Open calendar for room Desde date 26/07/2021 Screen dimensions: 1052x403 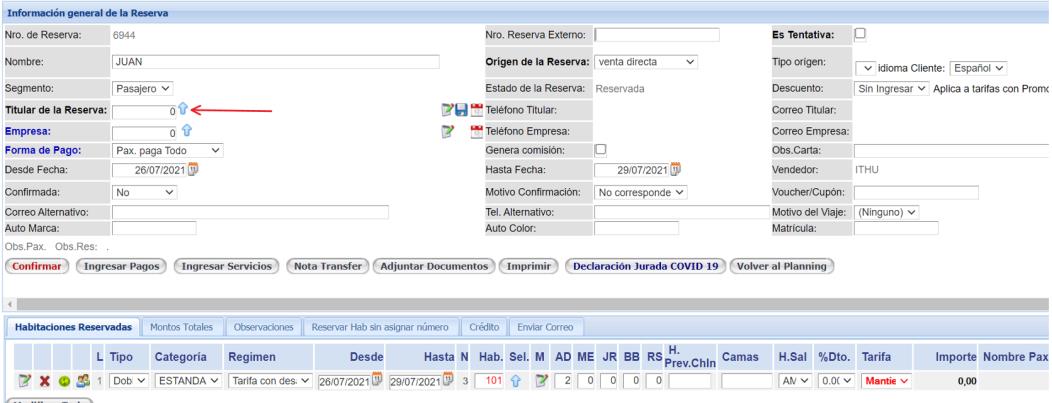click(x=377, y=380)
